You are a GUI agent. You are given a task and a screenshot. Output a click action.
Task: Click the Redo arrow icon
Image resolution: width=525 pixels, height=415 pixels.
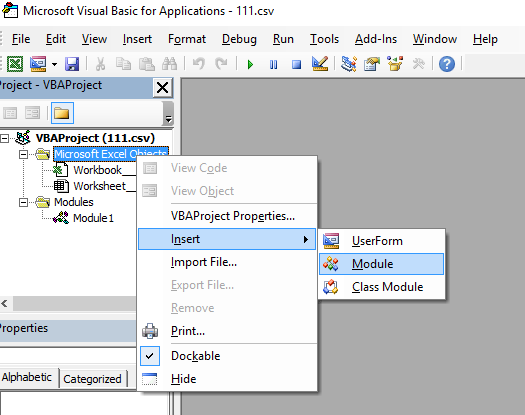[x=221, y=64]
